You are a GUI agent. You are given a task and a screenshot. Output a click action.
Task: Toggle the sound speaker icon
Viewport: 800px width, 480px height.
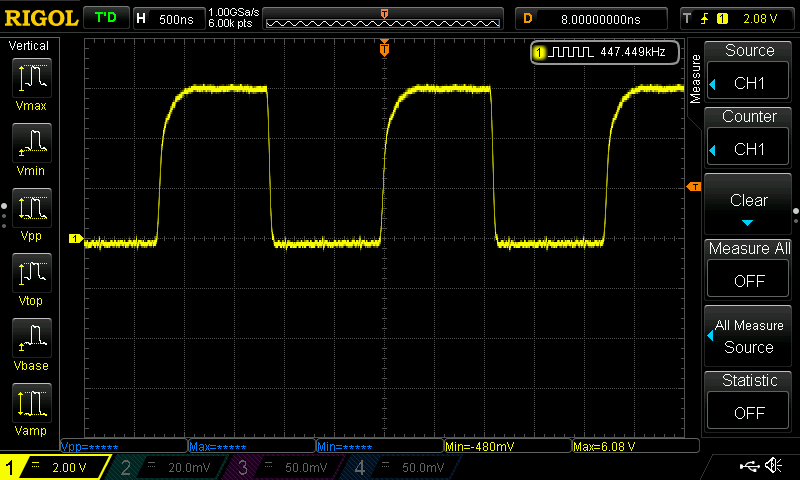tap(773, 466)
